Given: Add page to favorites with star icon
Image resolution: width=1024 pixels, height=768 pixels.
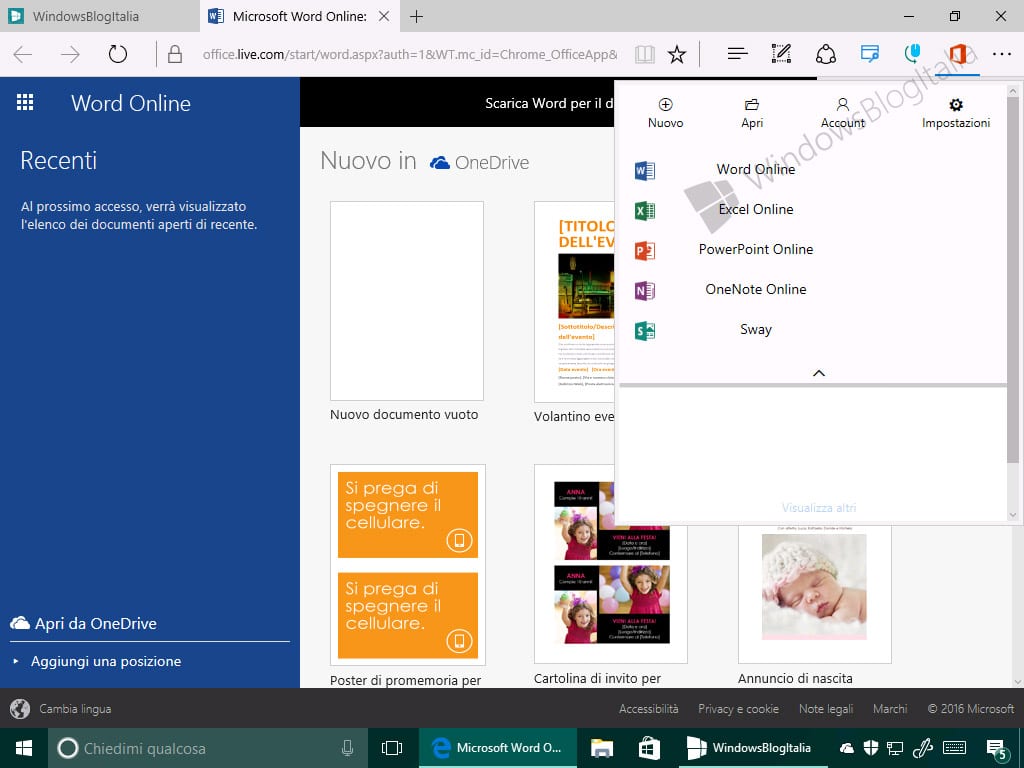Looking at the screenshot, I should [x=677, y=54].
